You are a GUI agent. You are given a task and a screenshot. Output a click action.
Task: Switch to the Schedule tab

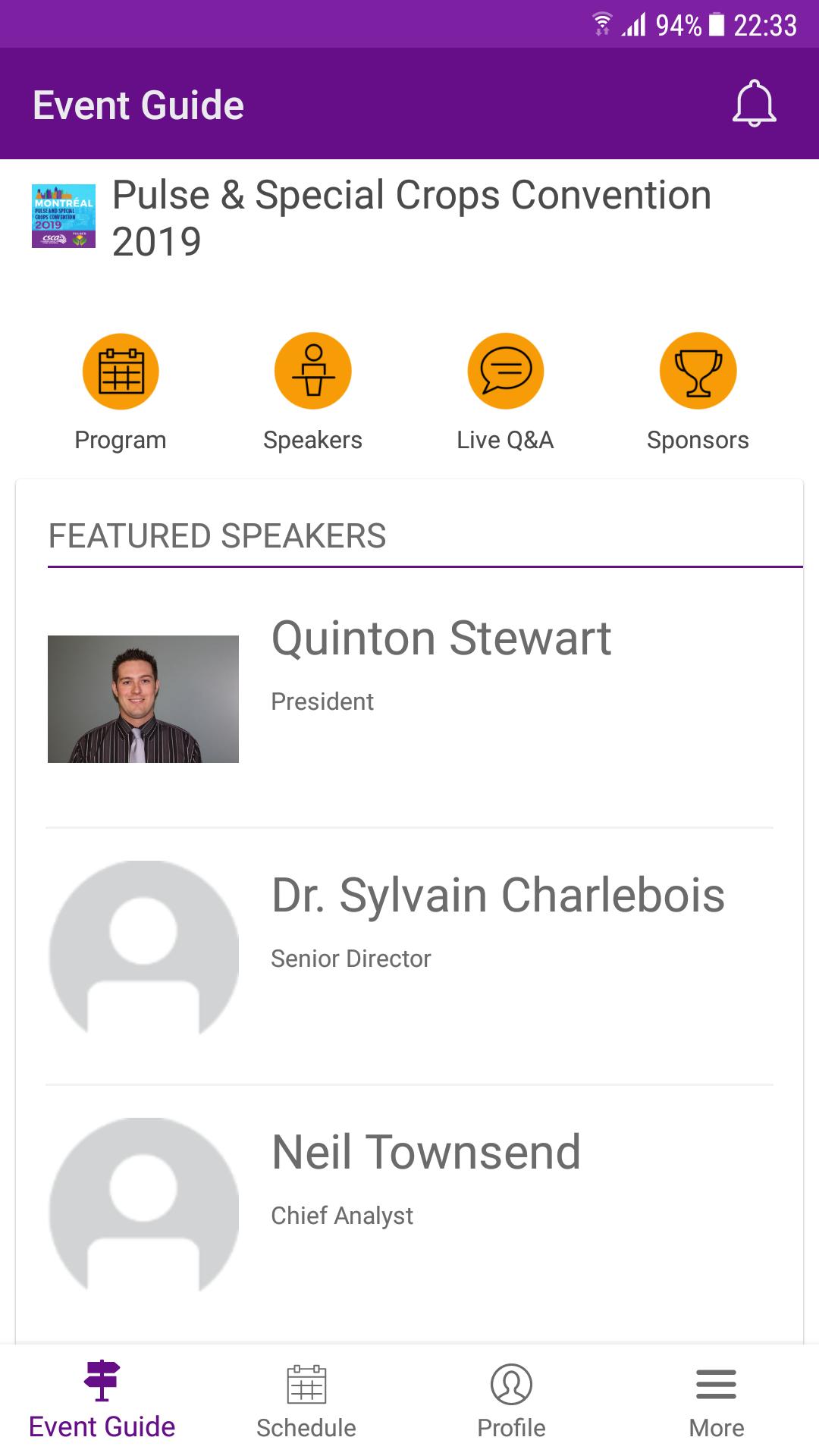306,1401
